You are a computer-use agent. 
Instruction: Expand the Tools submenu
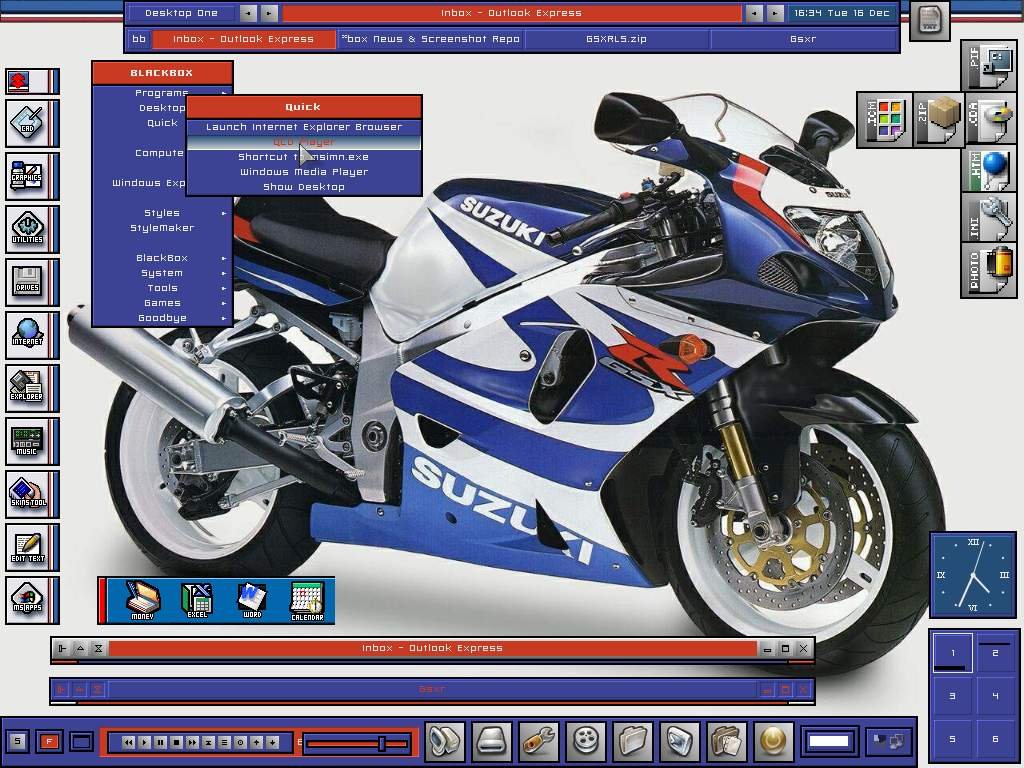click(x=163, y=288)
